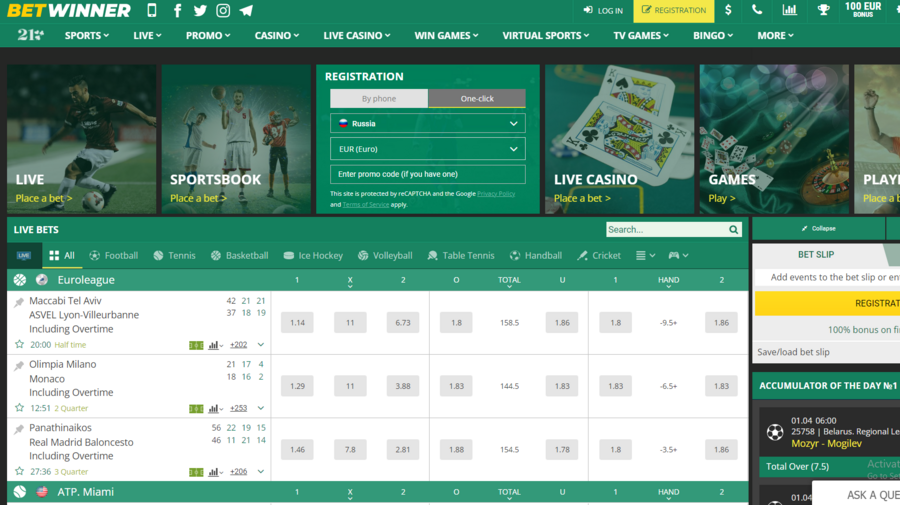This screenshot has height=505, width=900.
Task: Star the Panathinaikos match as favorite
Action: pos(19,471)
